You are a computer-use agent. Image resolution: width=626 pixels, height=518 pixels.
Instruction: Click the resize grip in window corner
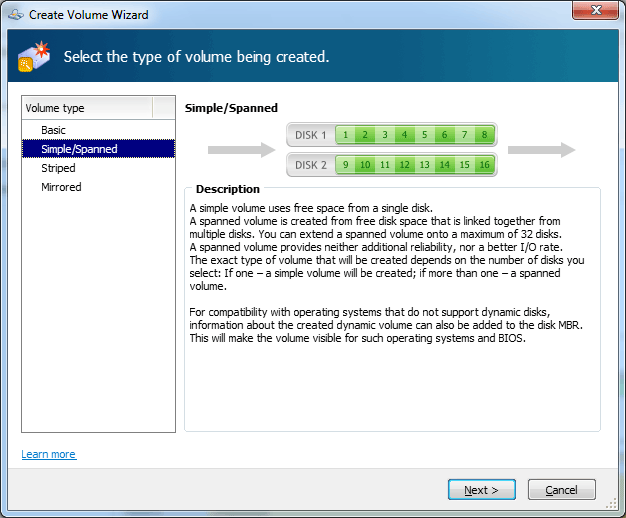(611, 504)
